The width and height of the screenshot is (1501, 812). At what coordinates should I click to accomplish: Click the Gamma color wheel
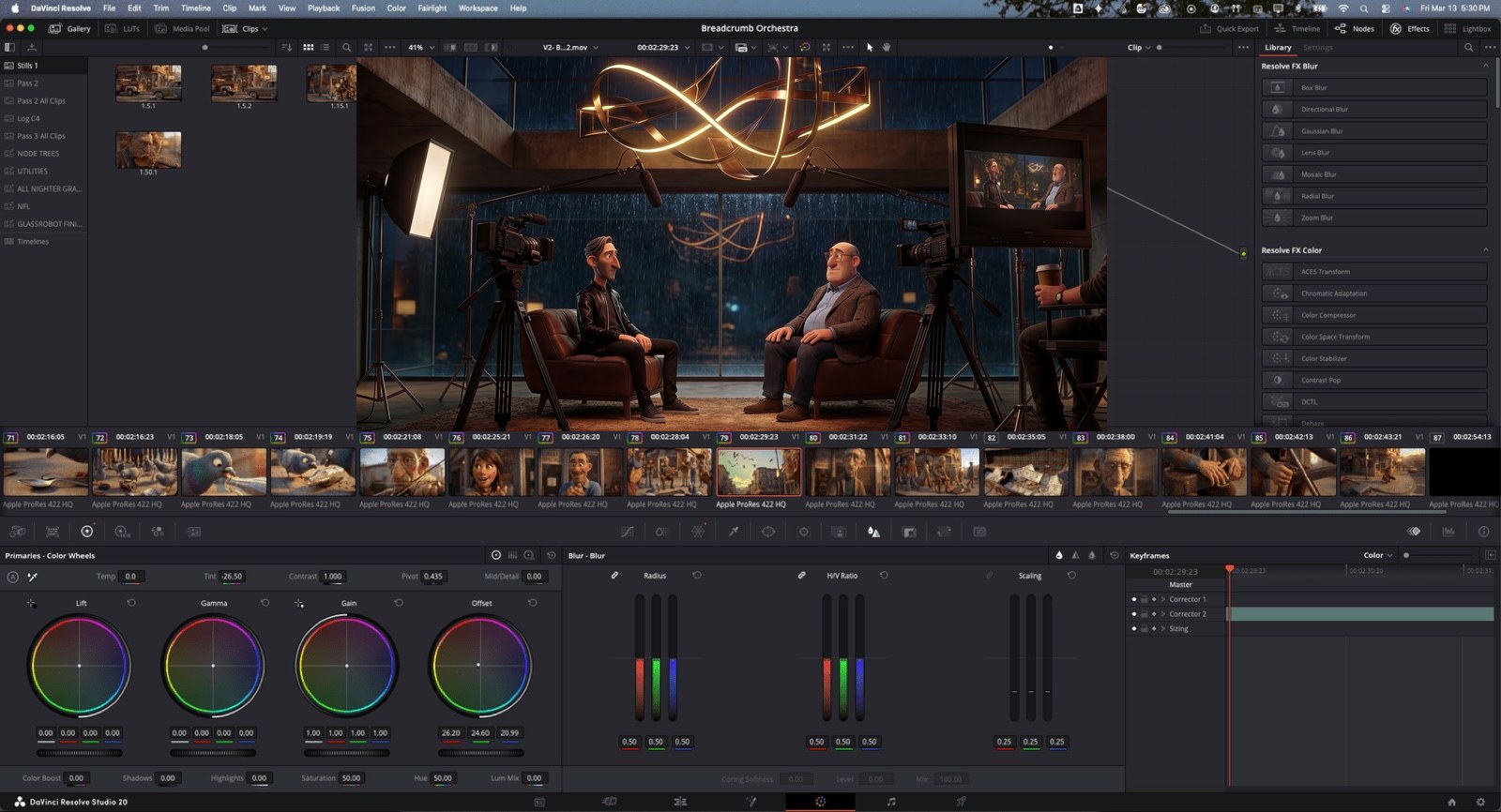(x=213, y=666)
